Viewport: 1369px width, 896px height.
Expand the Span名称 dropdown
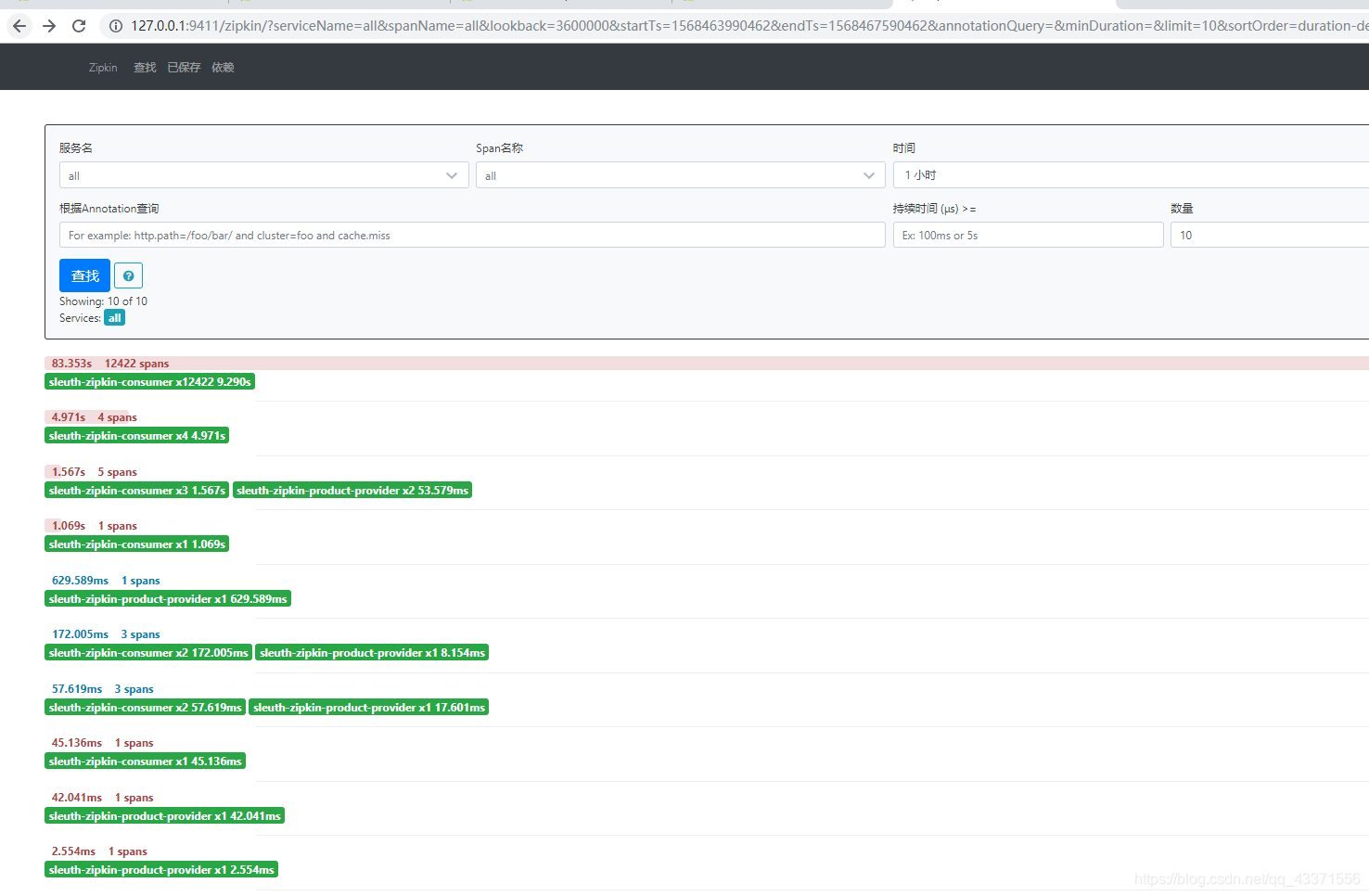click(x=681, y=175)
